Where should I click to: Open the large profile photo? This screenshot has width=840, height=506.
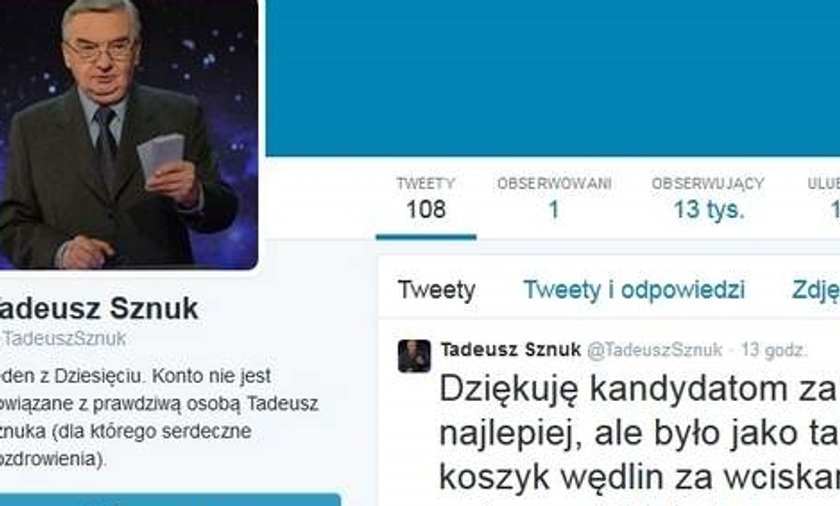(129, 134)
